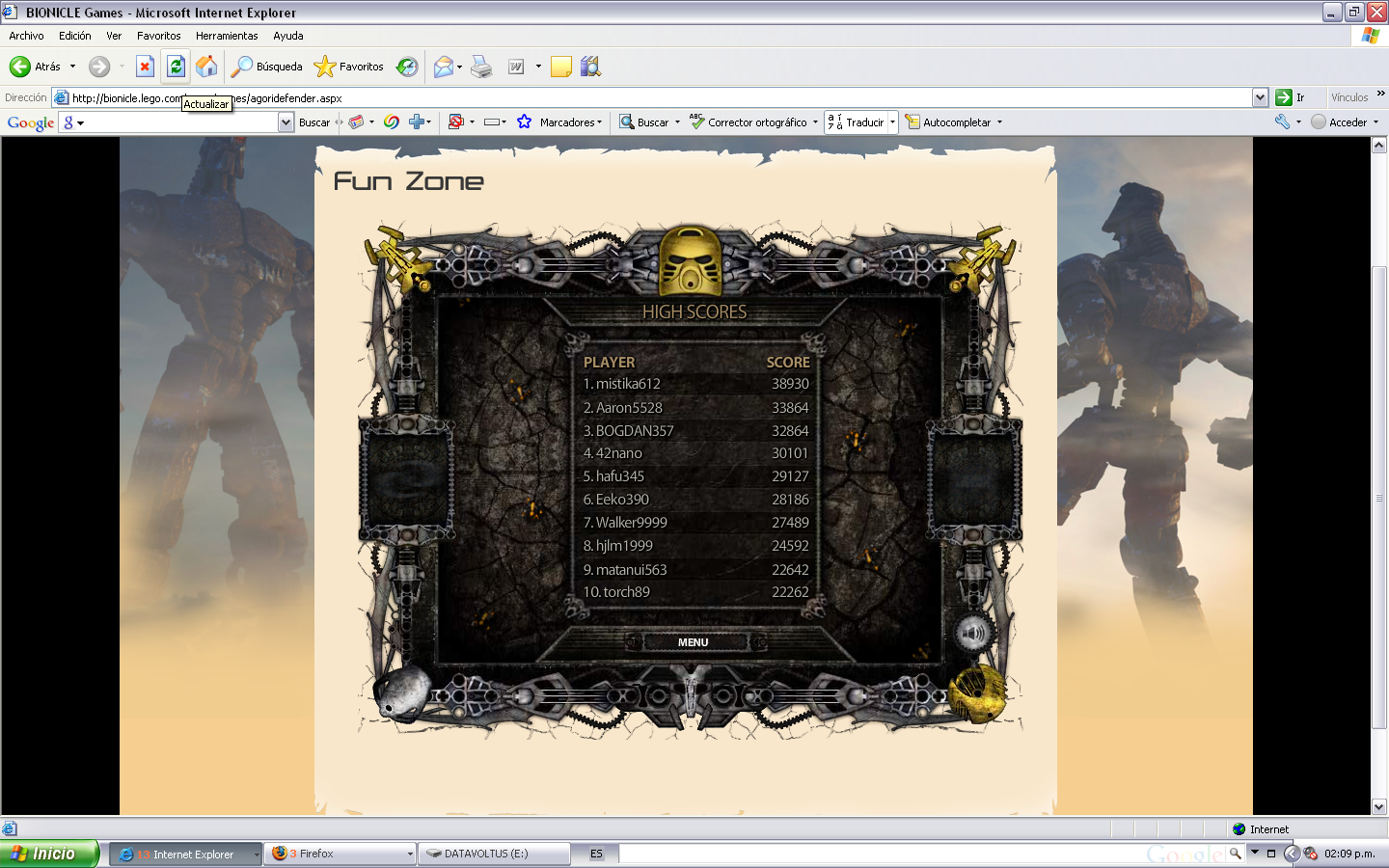Click the page vertical scrollbar thumb
Image resolution: width=1389 pixels, height=868 pixels.
tap(1378, 497)
